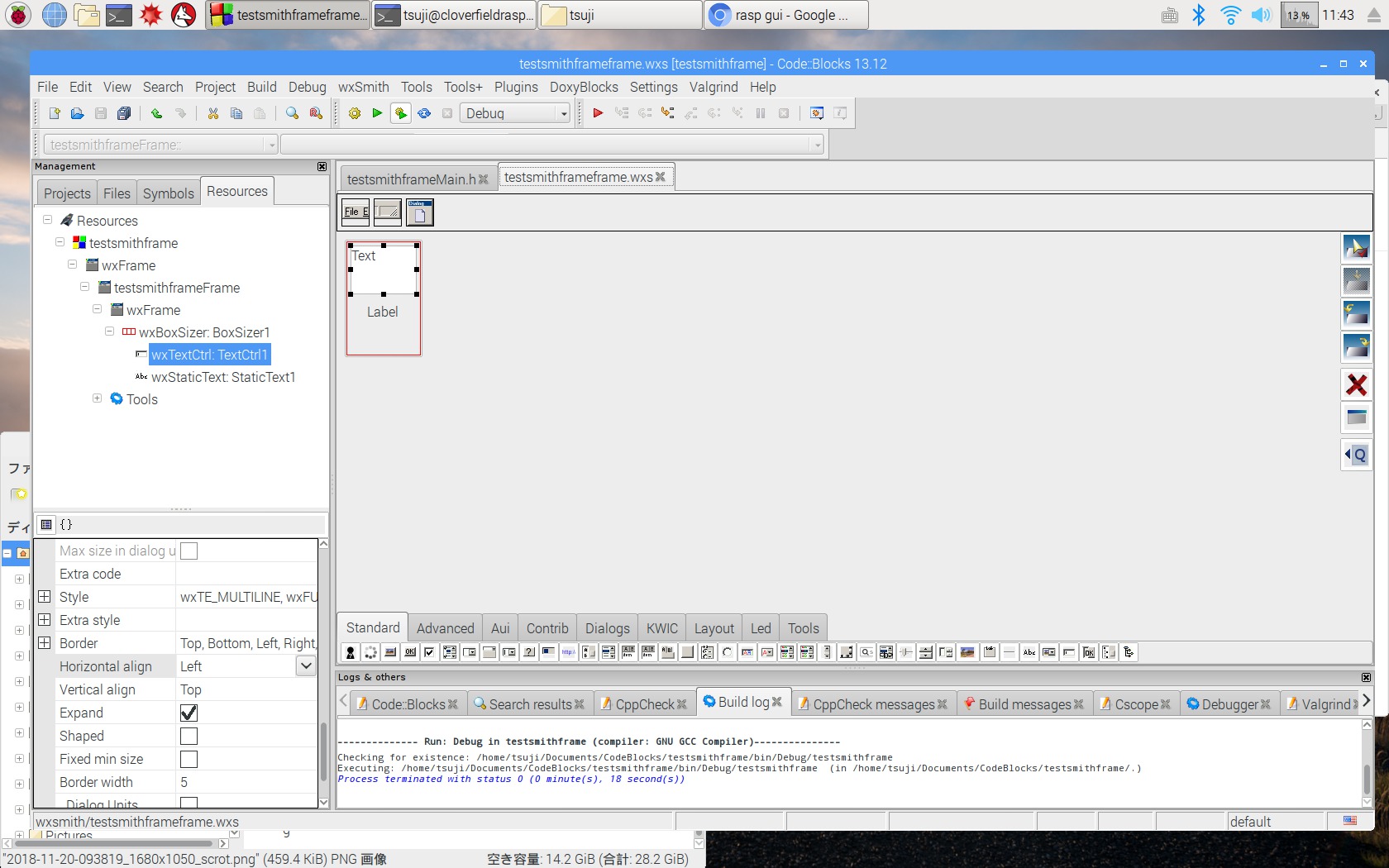Click the green Run icon

(x=377, y=113)
